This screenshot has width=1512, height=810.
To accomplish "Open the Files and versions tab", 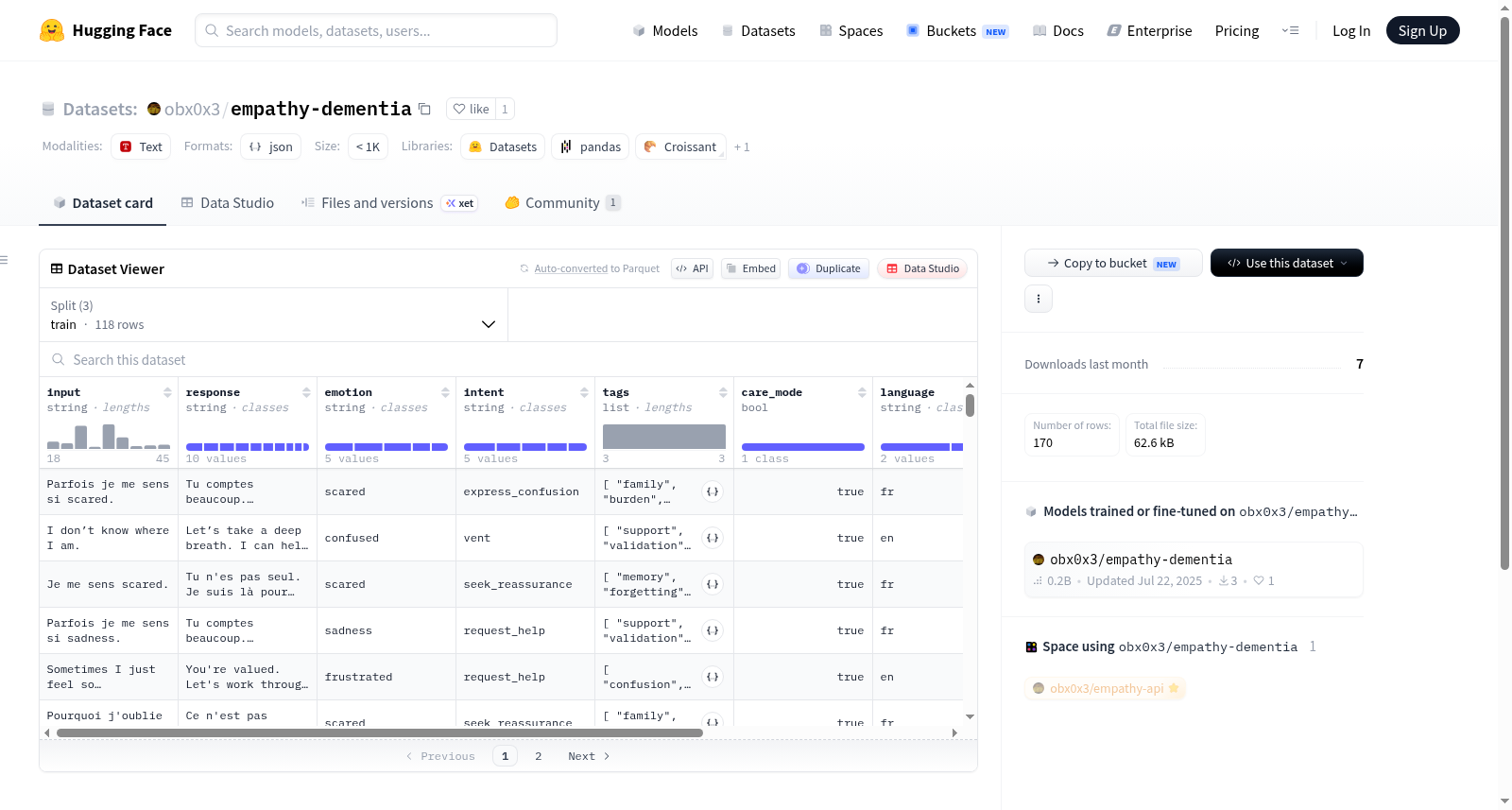I will tap(389, 203).
